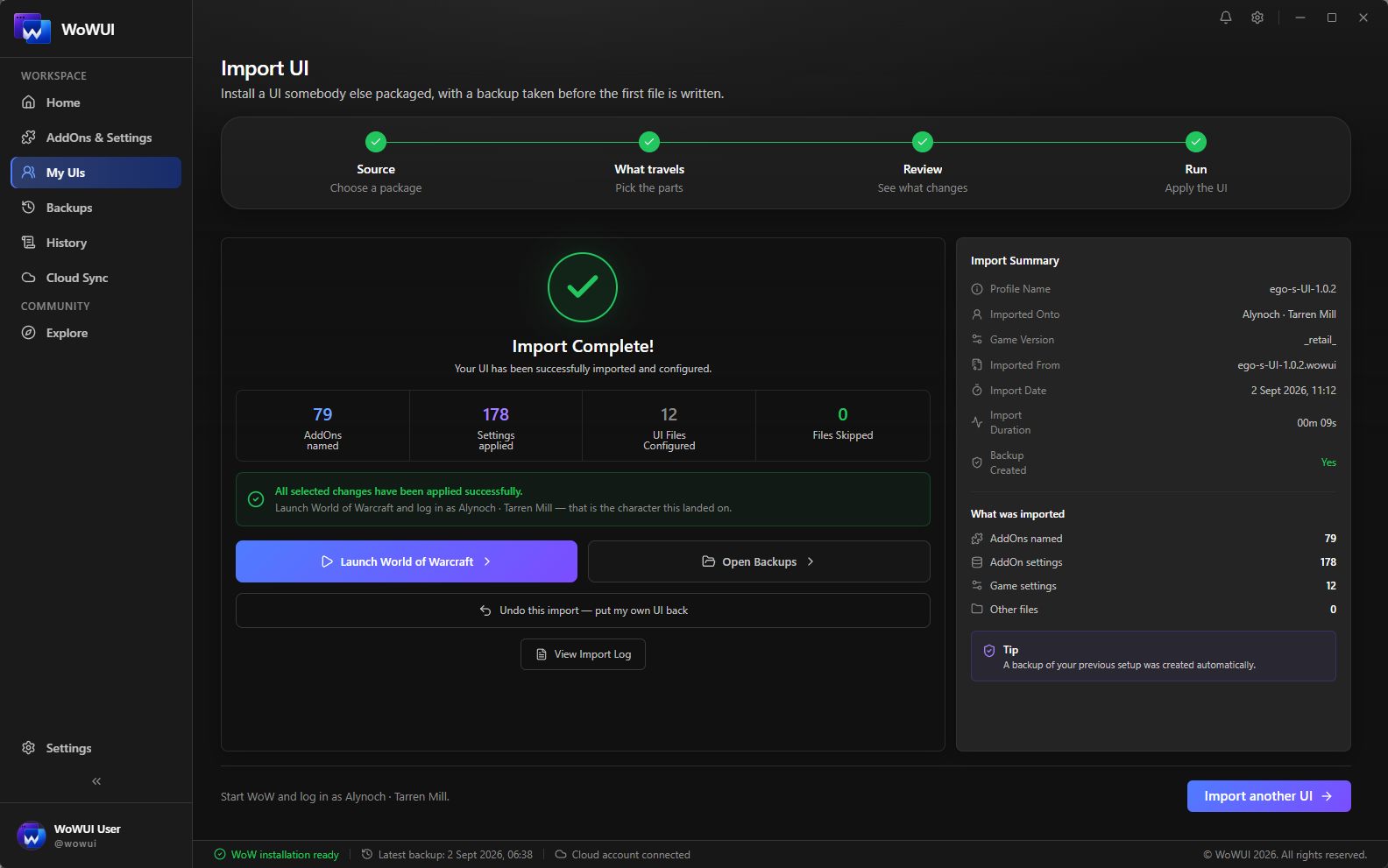
Task: Click the 79 AddOns named stat
Action: [x=322, y=426]
